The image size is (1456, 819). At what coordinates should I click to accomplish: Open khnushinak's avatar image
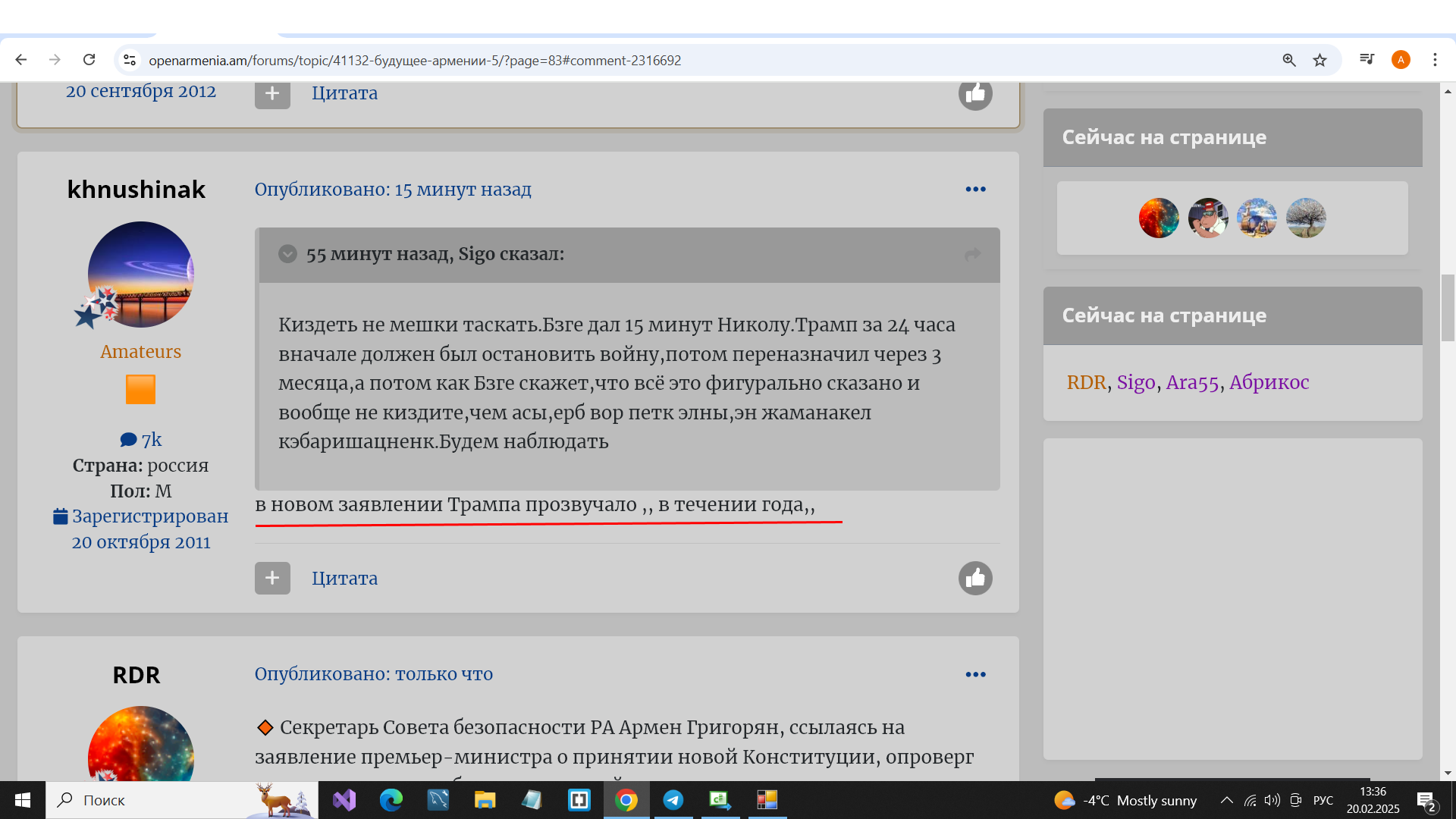point(141,275)
